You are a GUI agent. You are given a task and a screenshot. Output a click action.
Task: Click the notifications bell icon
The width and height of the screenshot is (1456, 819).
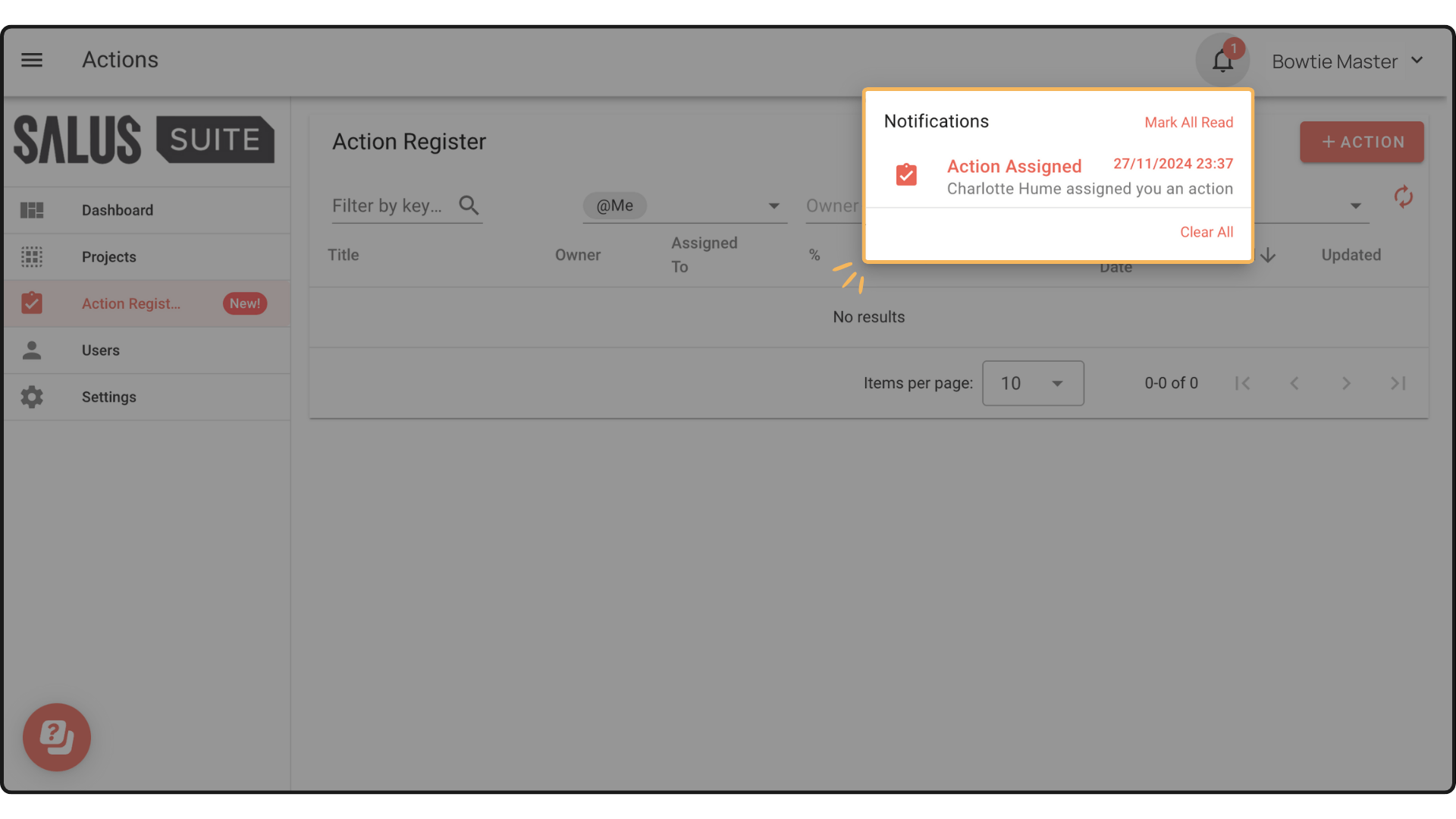(1222, 60)
